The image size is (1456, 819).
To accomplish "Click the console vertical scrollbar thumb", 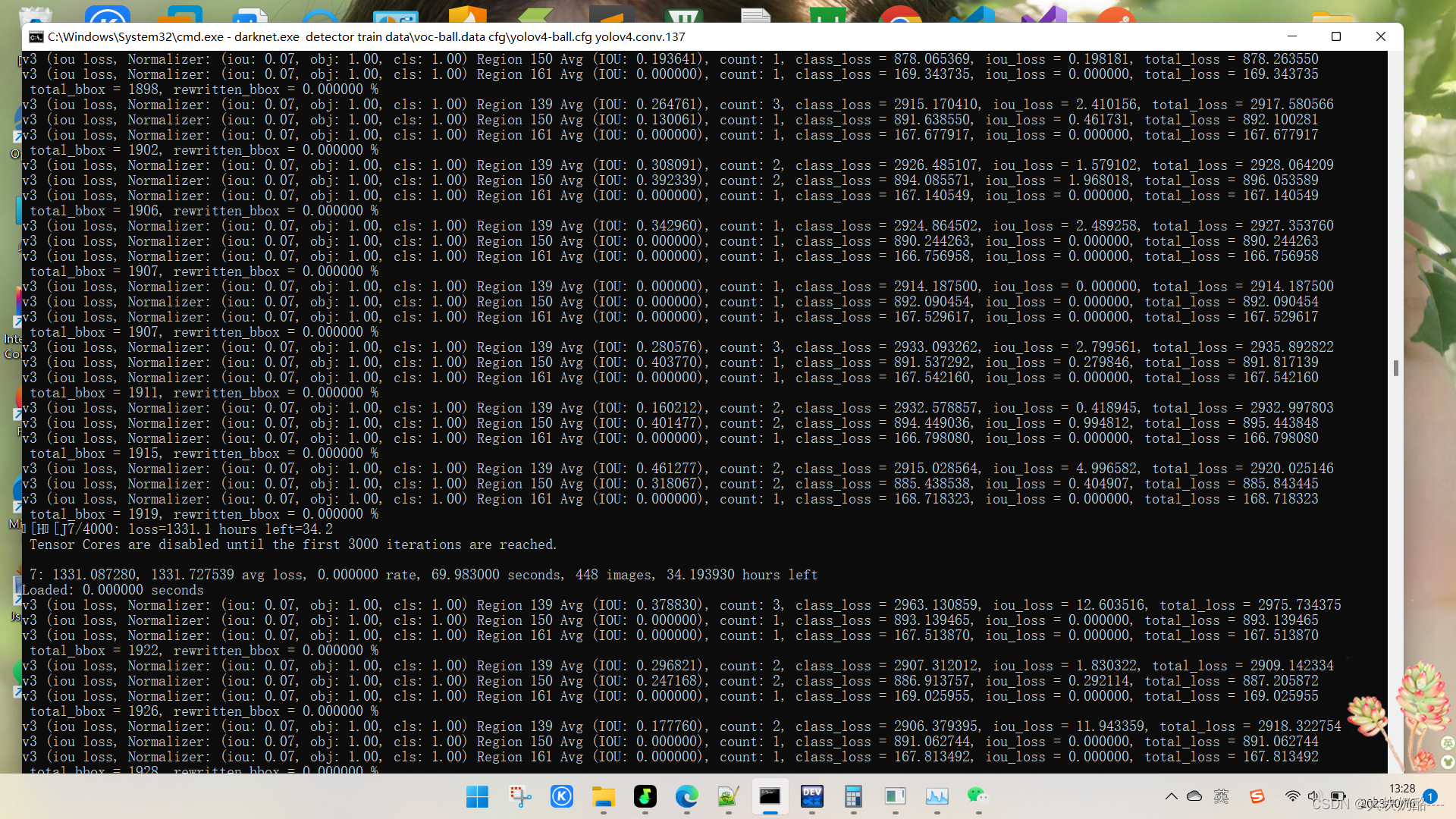I will (1395, 368).
